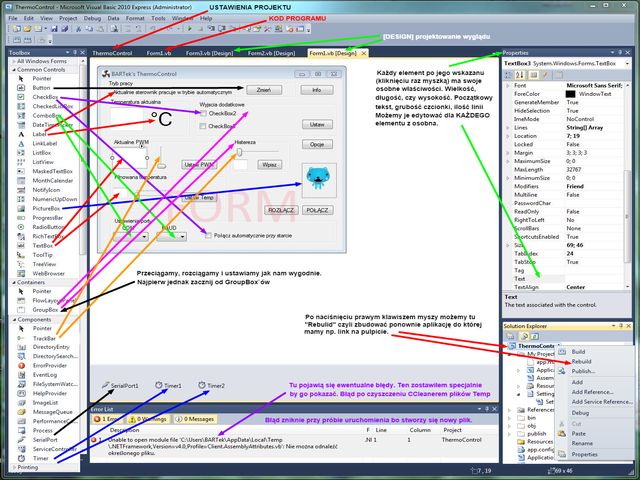The width and height of the screenshot is (640, 480).
Task: Select the Button control in the Toolbox
Action: click(41, 88)
